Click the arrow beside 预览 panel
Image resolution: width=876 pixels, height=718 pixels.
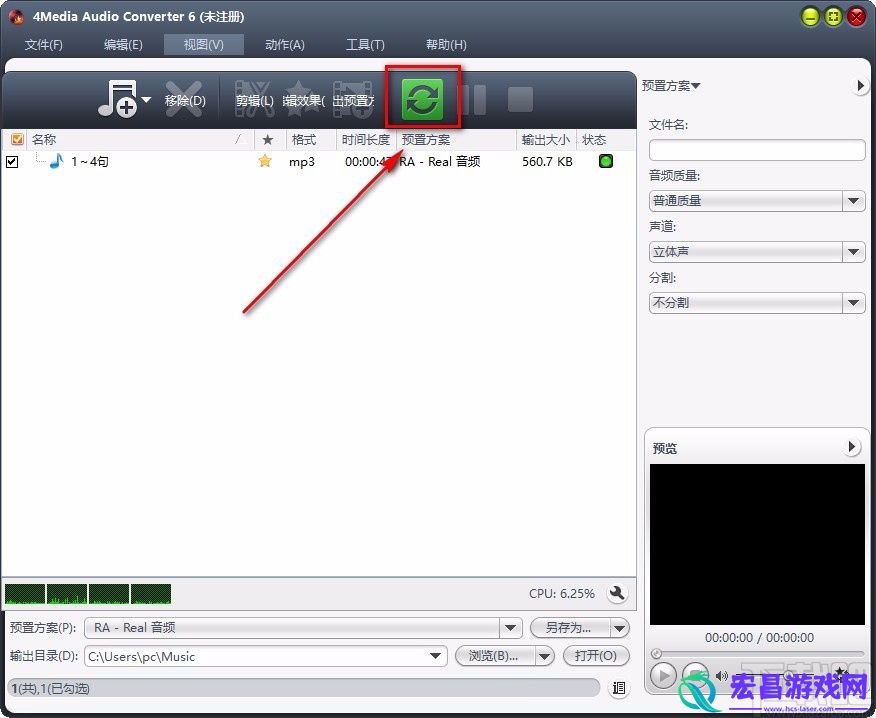click(x=852, y=446)
